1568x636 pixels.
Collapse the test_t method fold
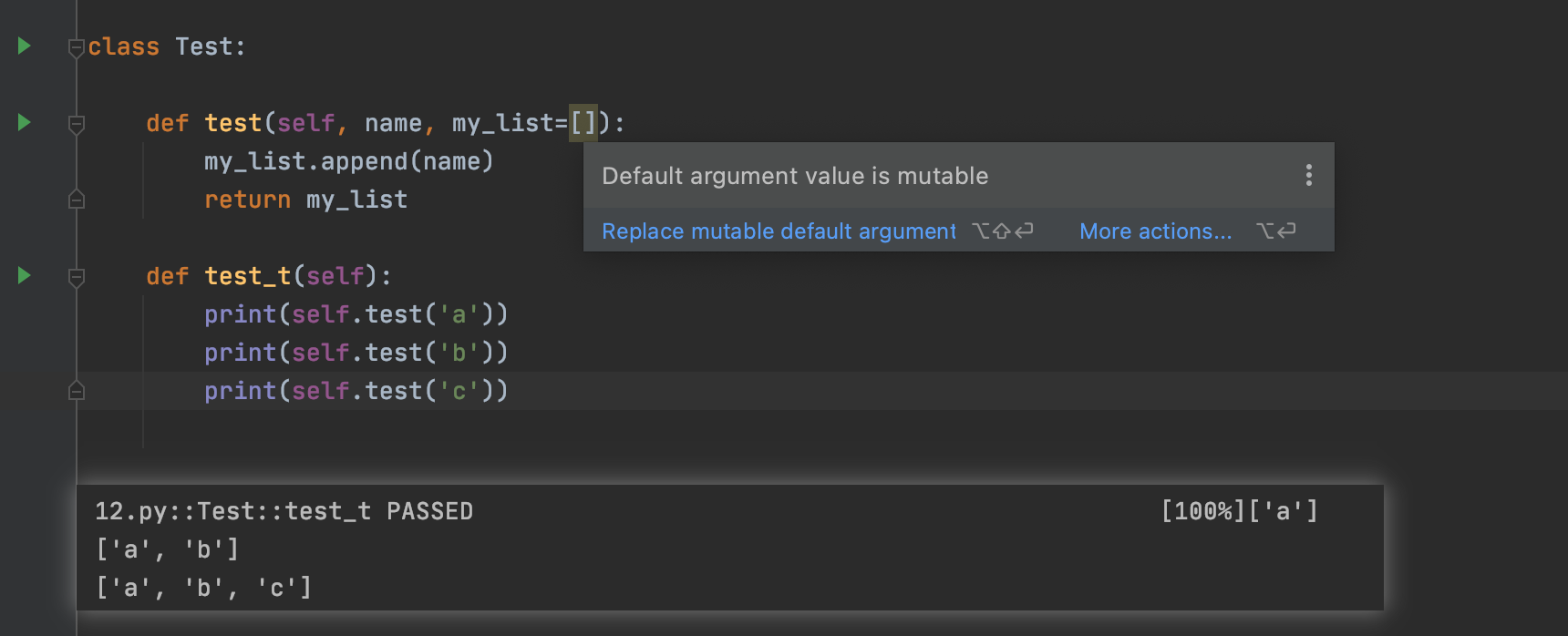tap(77, 276)
